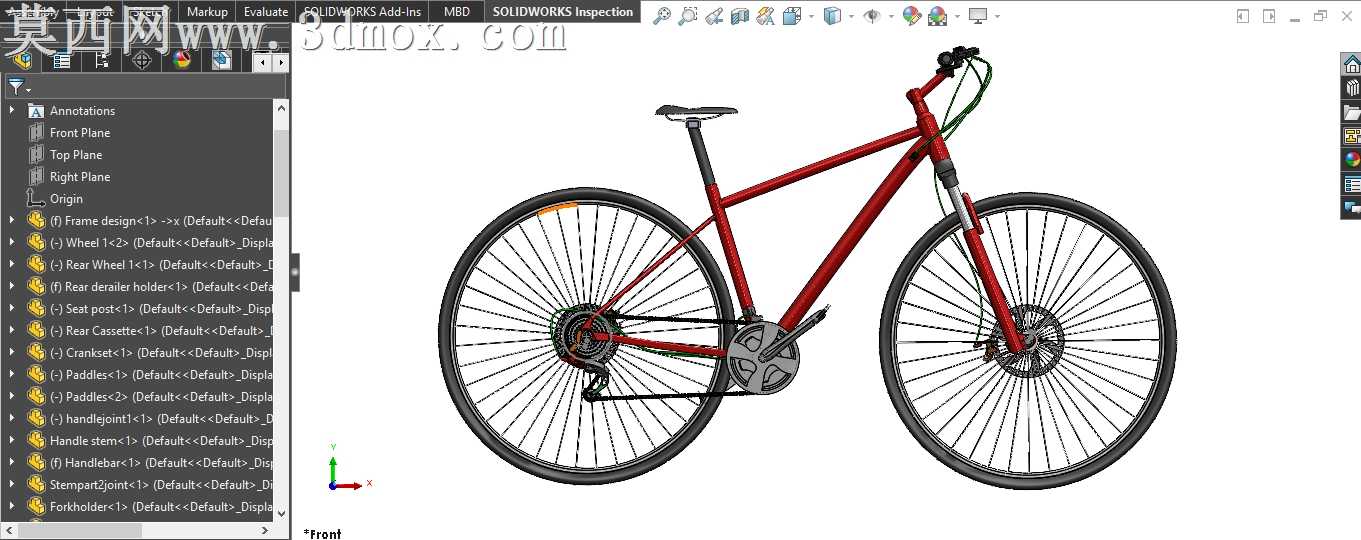Screen dimensions: 1361x540
Task: Open the DimXpertManager crosshair tab
Action: [142, 60]
